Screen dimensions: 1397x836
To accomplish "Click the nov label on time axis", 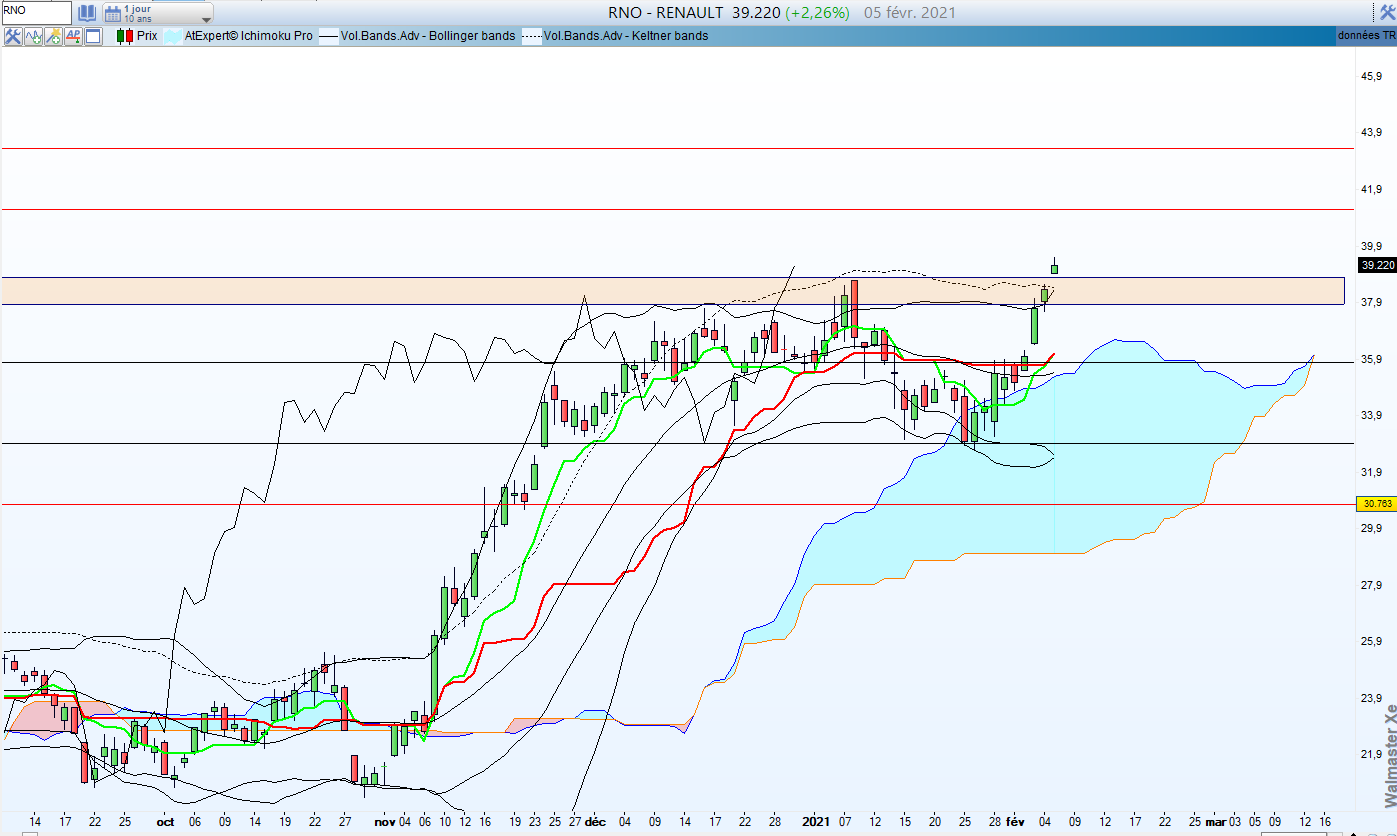I will pos(385,822).
